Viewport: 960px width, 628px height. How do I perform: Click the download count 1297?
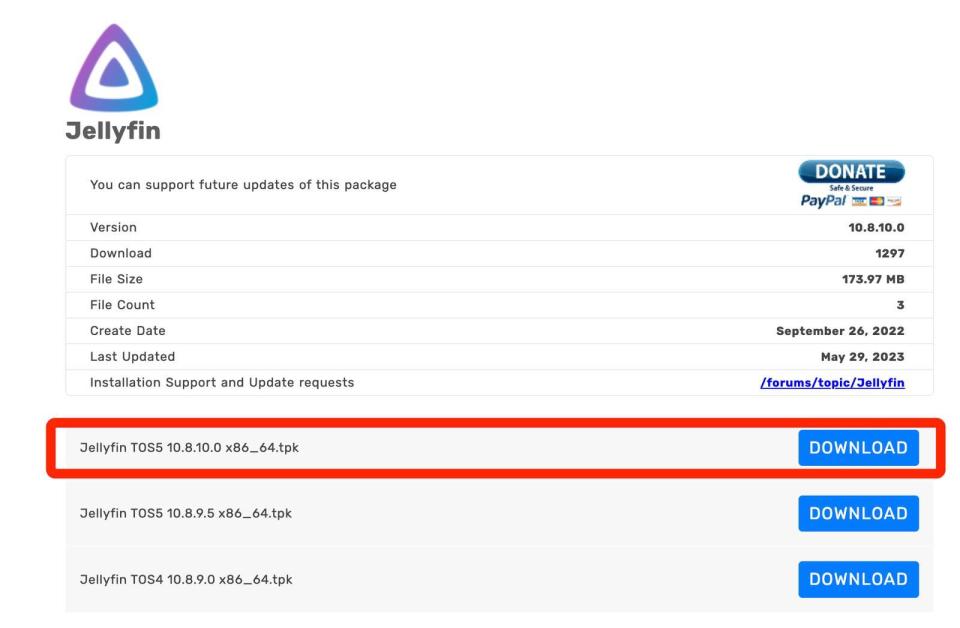890,253
